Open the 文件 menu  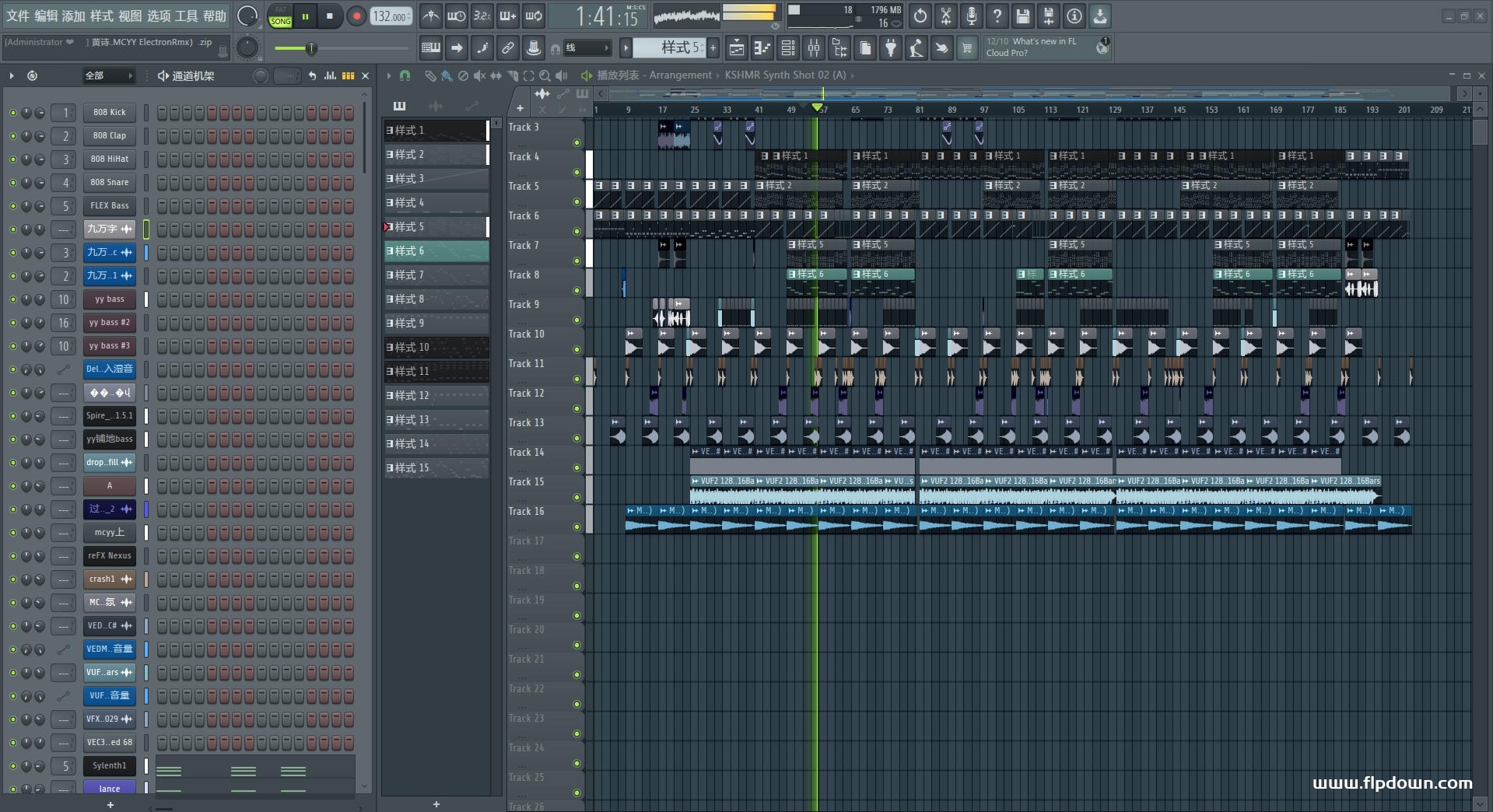(18, 16)
